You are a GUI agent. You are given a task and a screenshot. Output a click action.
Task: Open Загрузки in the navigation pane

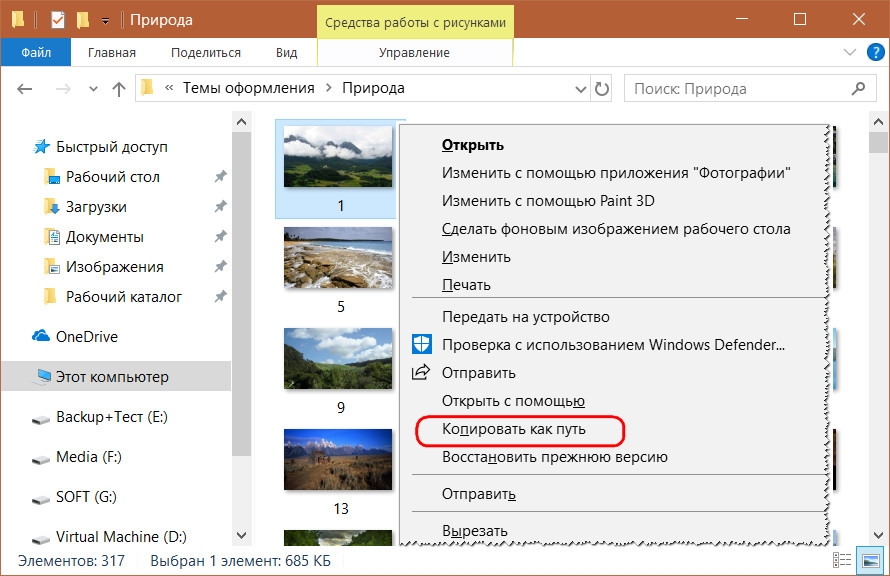[x=96, y=207]
